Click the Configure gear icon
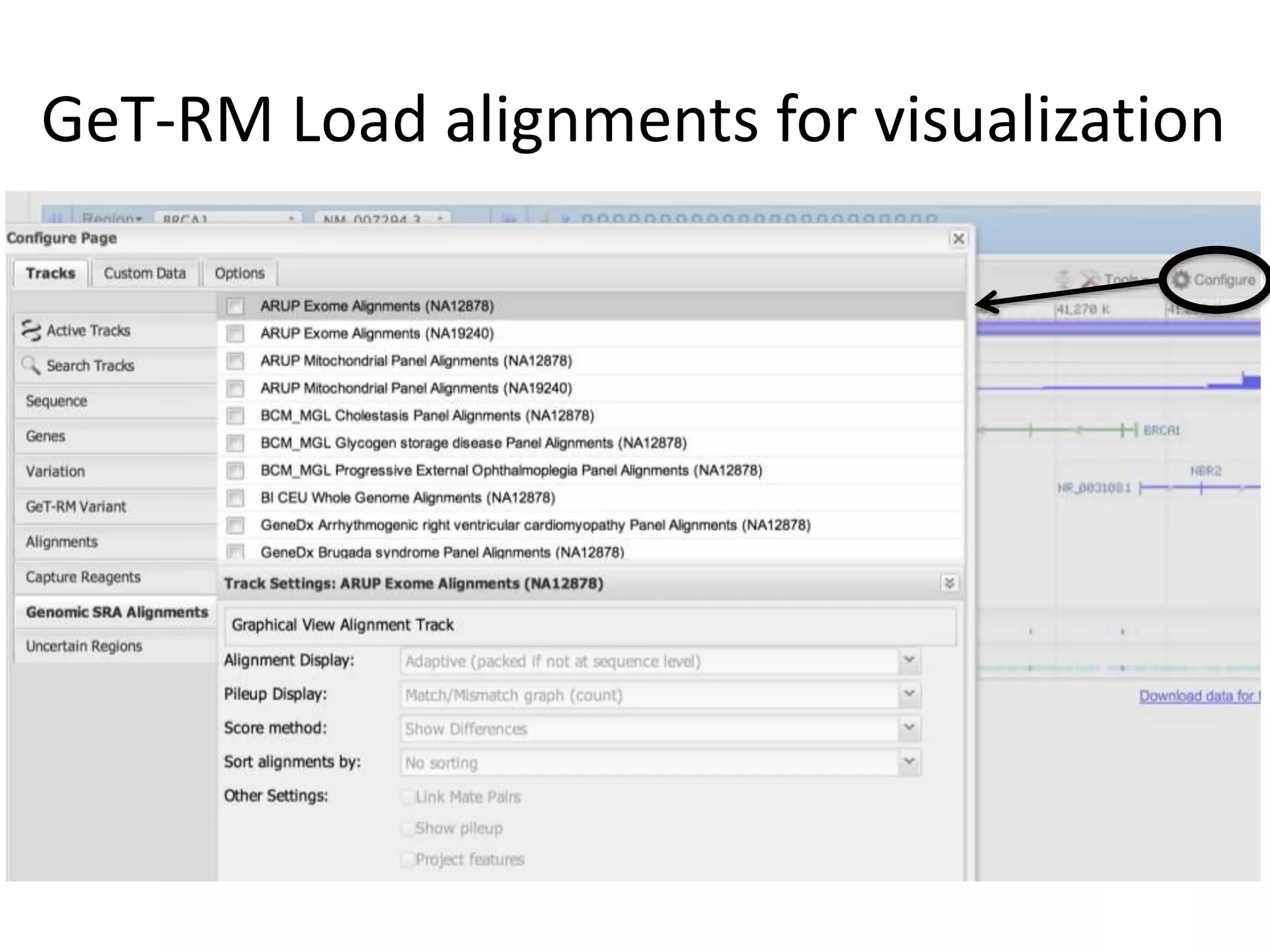 click(x=1181, y=280)
